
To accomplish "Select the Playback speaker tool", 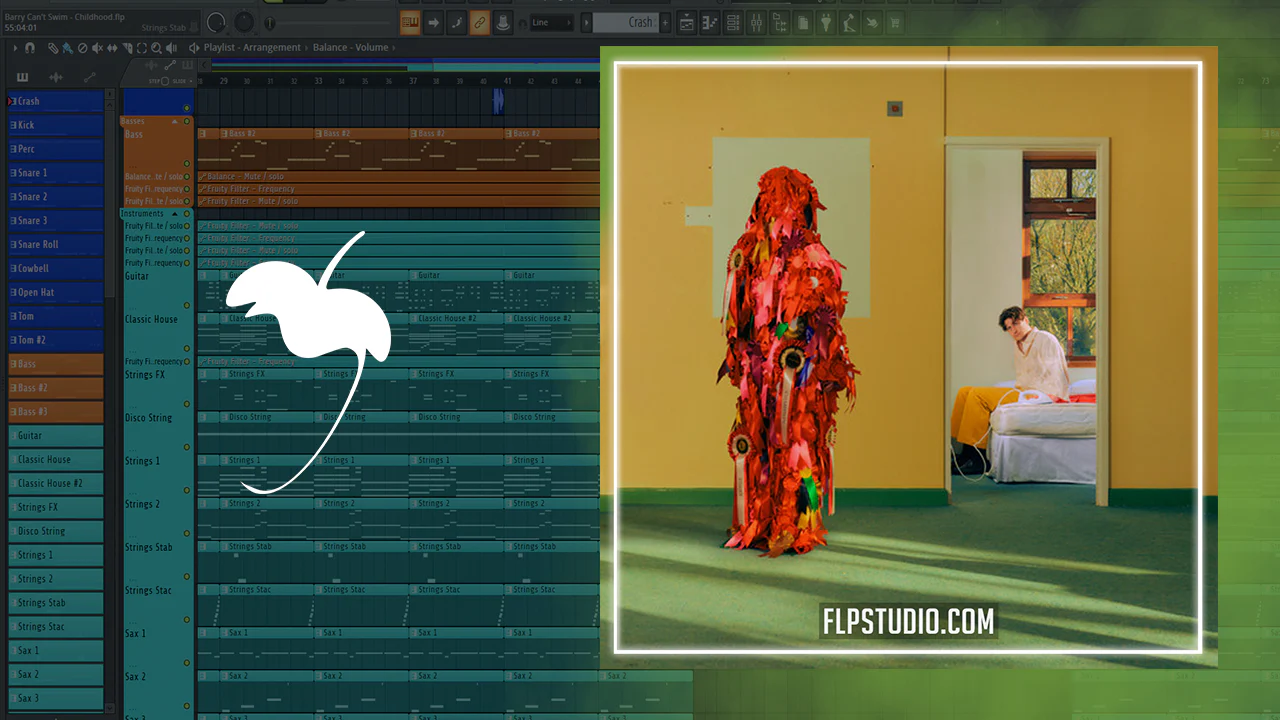I will 172,47.
